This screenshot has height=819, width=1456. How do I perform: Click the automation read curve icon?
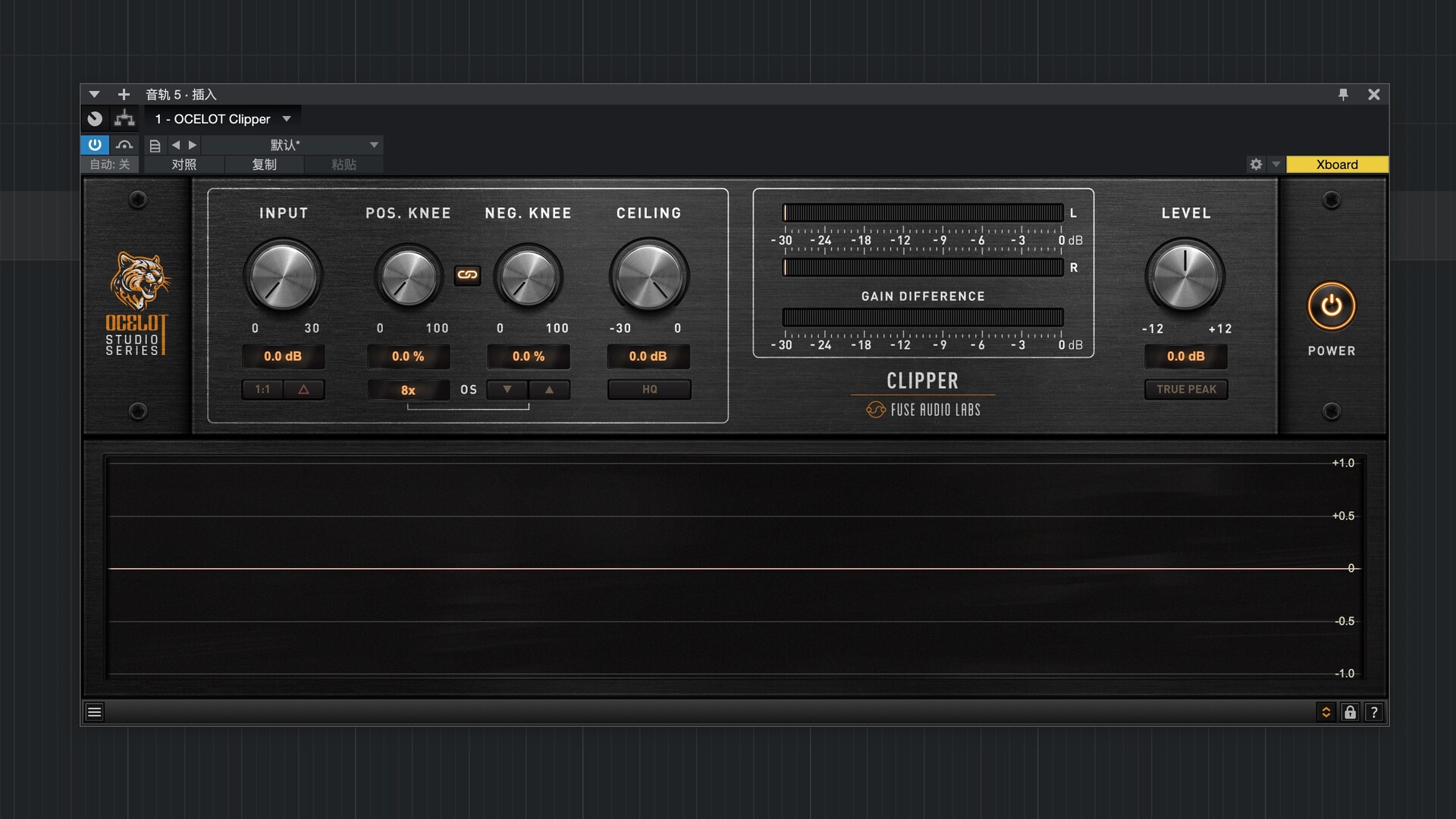124,144
